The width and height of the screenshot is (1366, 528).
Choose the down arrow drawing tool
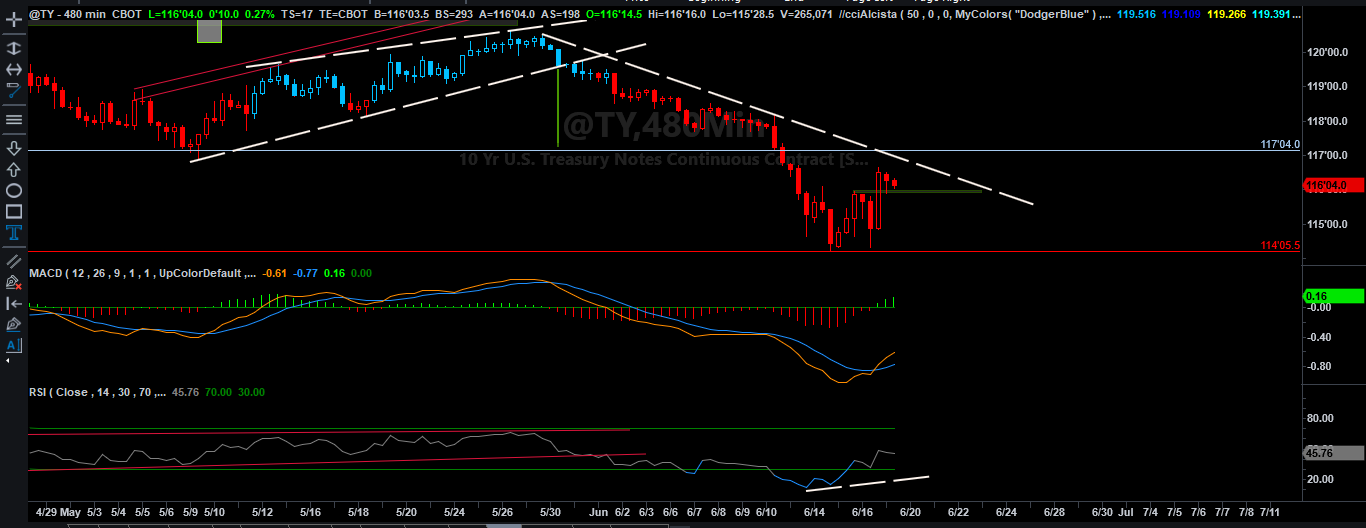pyautogui.click(x=14, y=147)
